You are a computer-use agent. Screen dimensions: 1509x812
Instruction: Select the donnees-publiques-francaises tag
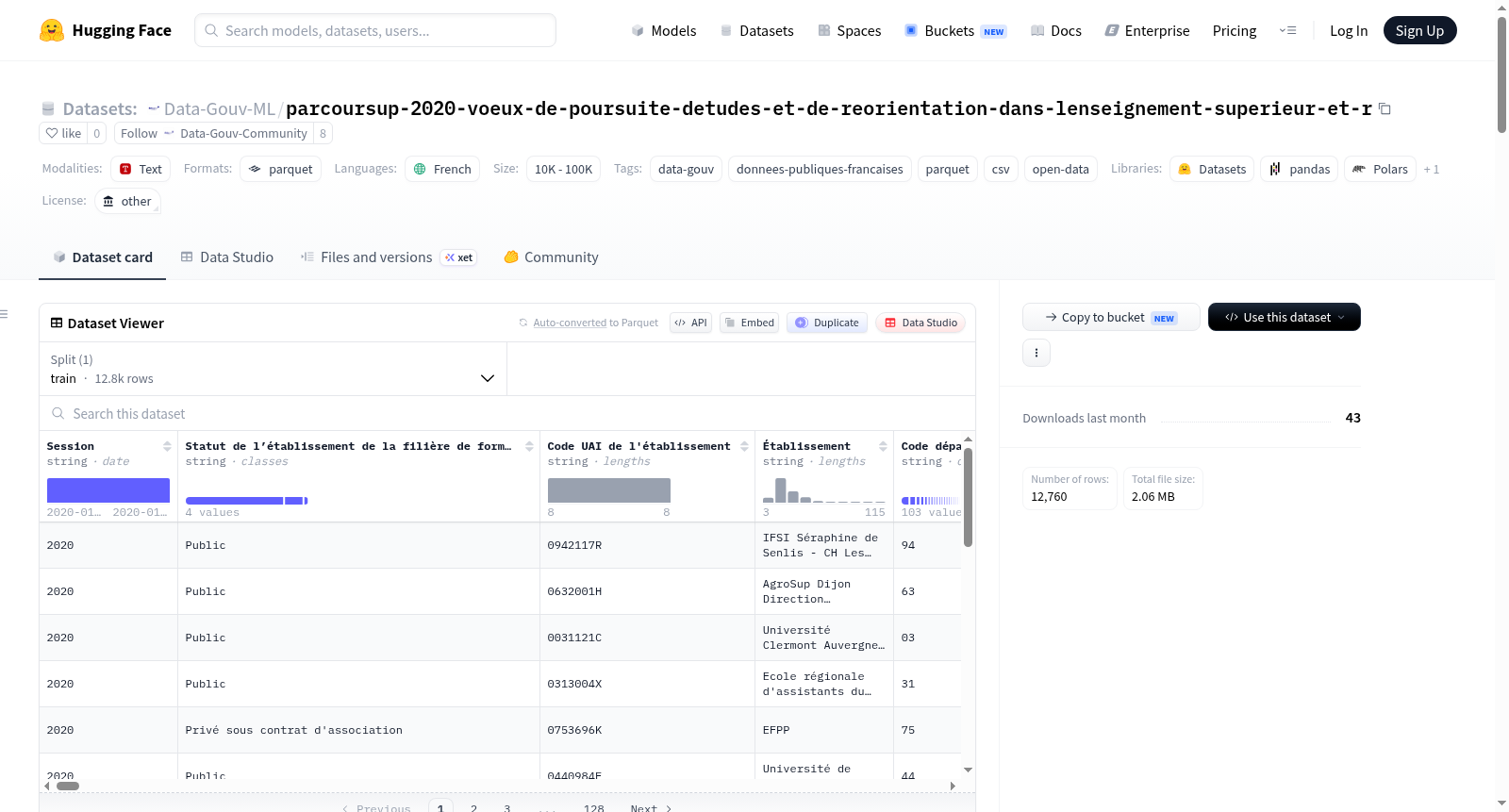pyautogui.click(x=820, y=169)
